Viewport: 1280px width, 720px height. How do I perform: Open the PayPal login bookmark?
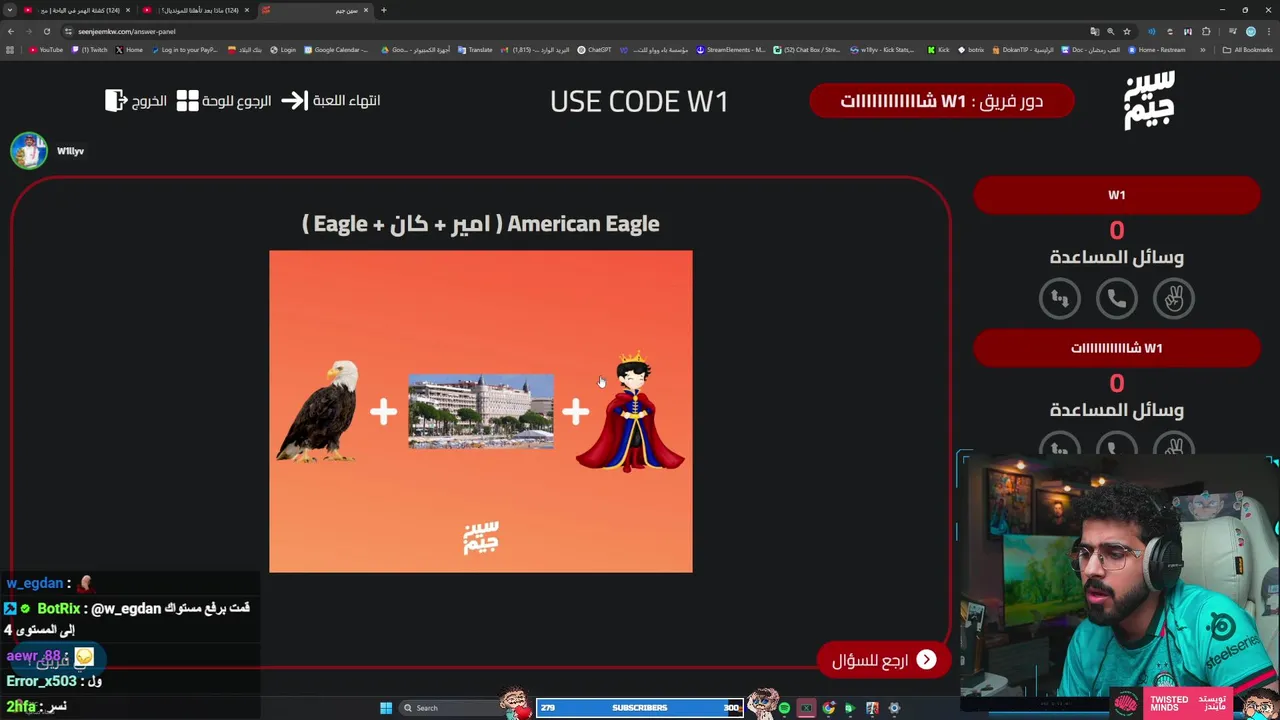[185, 49]
